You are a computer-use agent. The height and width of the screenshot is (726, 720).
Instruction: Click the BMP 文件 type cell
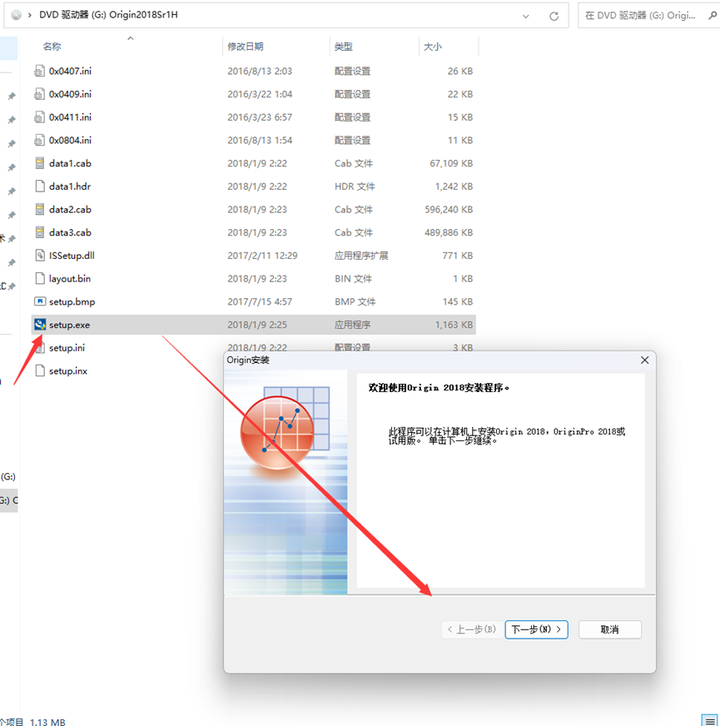(x=355, y=302)
